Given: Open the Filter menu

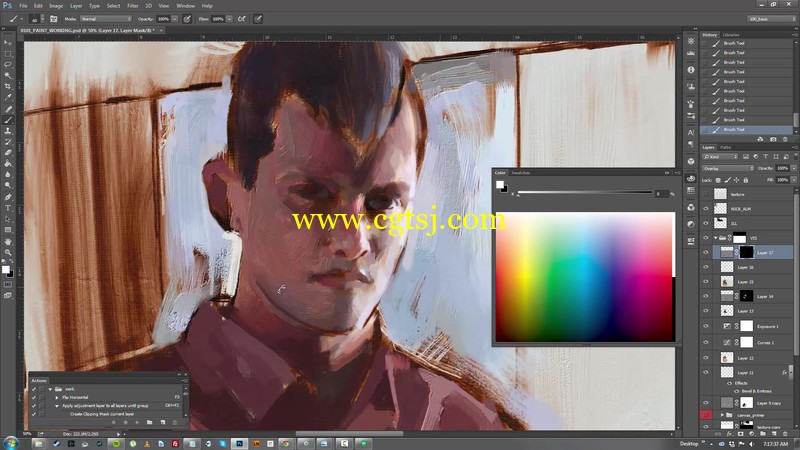Looking at the screenshot, I should pos(133,6).
